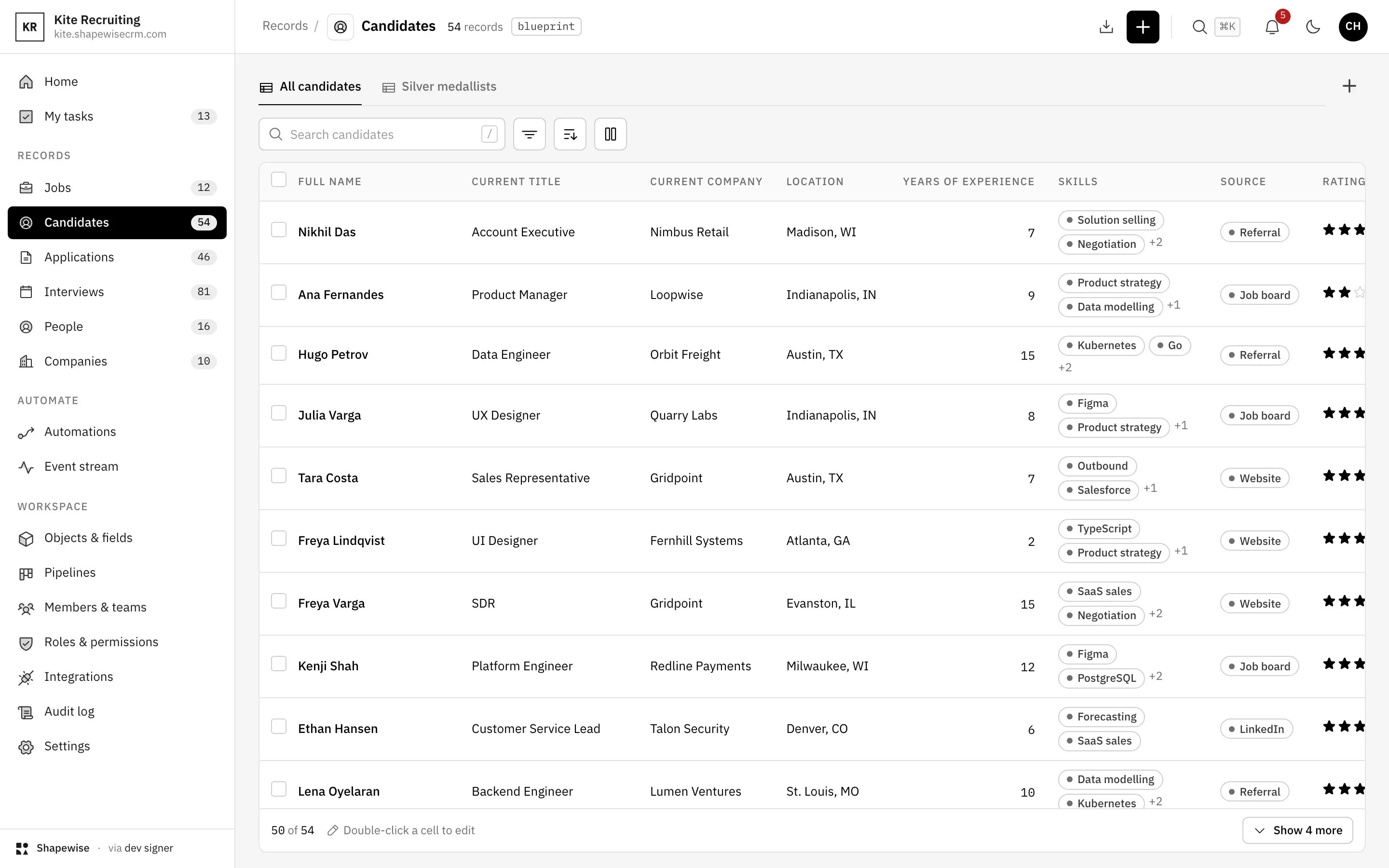
Task: Open Audit log in sidebar
Action: (x=117, y=711)
